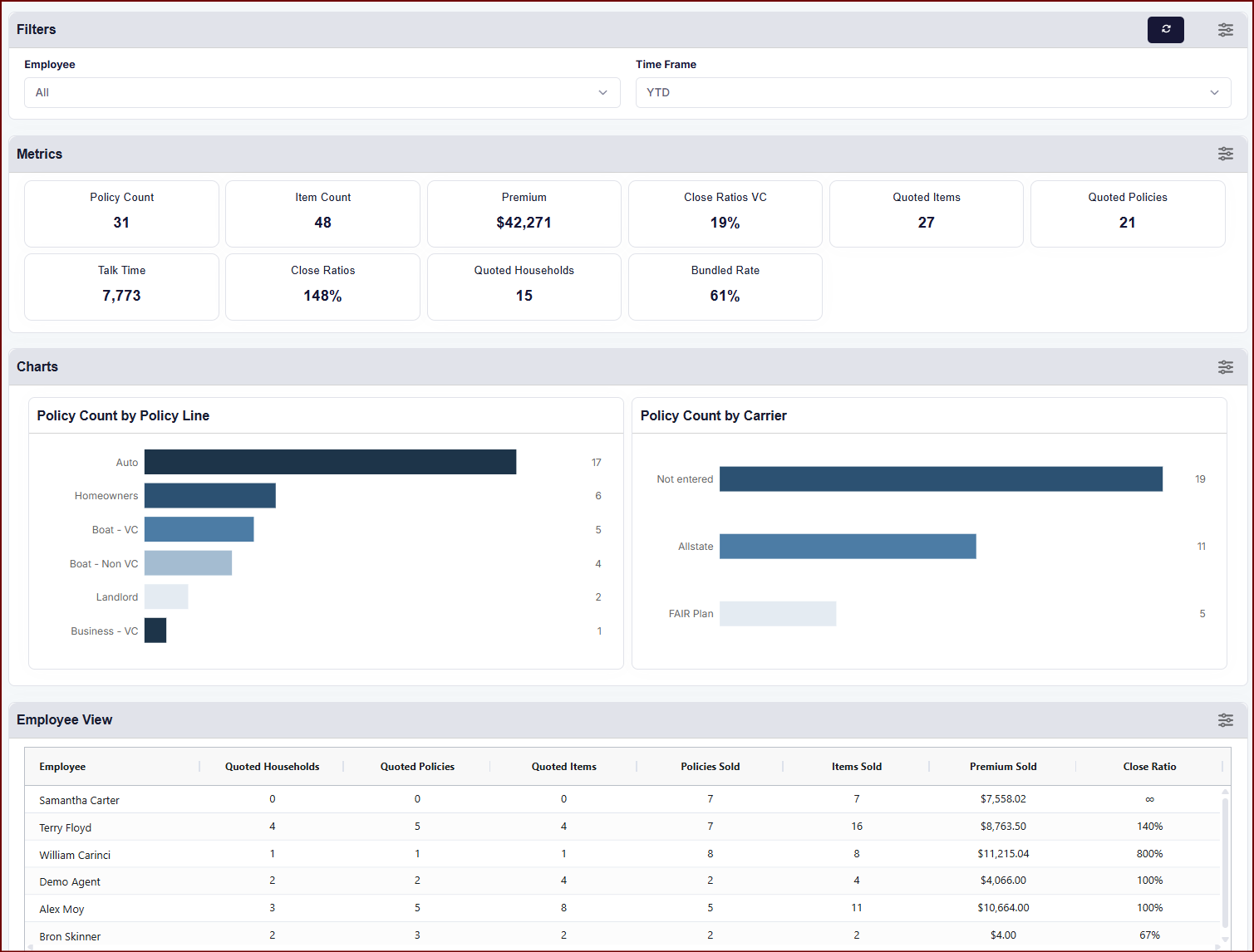The height and width of the screenshot is (952, 1254).
Task: Open Filters section settings sliders icon
Action: (1225, 30)
